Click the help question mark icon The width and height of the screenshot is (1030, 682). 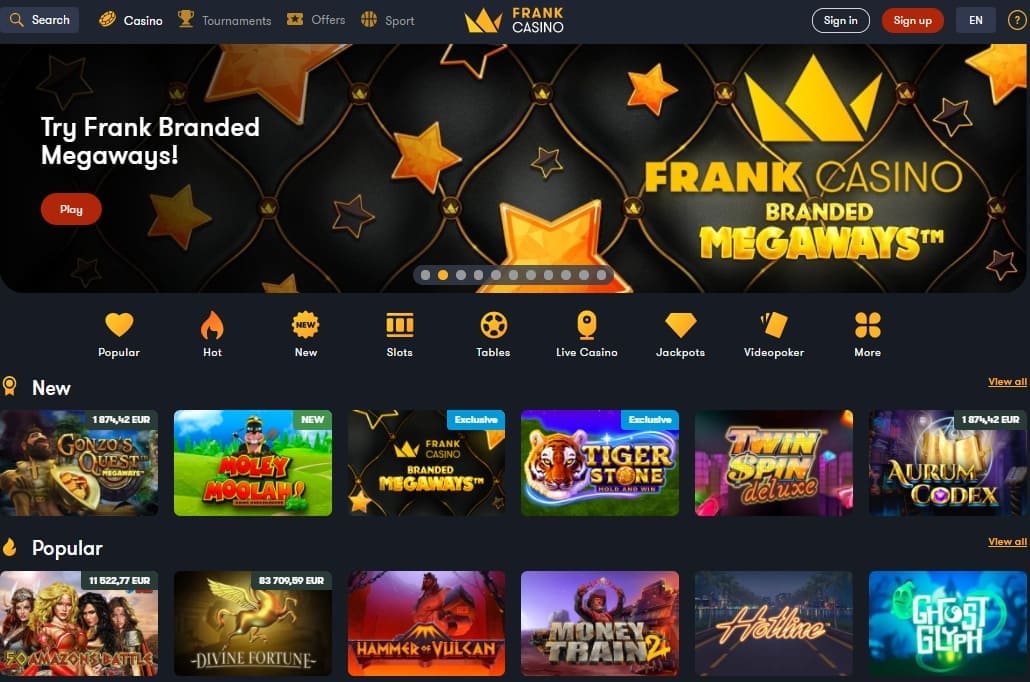(1017, 20)
